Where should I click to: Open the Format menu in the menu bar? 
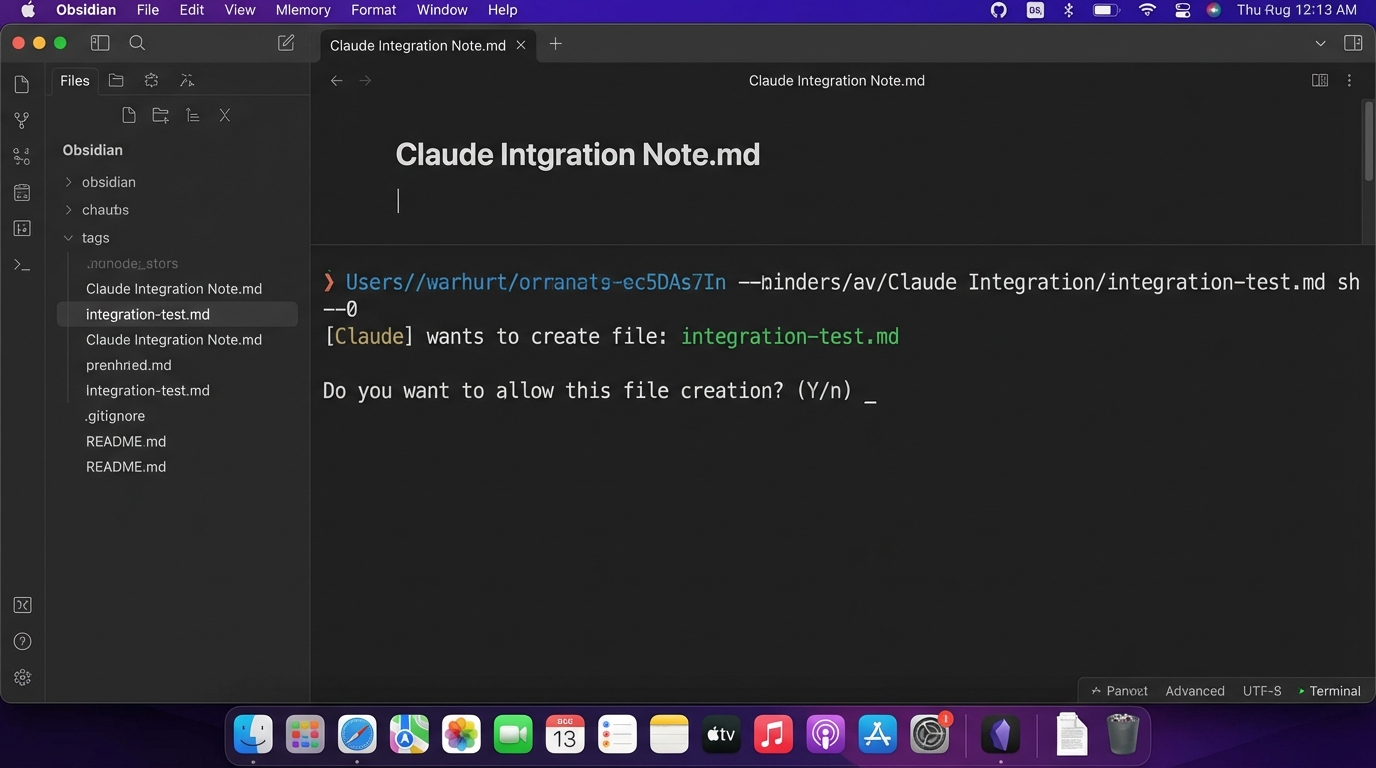(x=373, y=9)
